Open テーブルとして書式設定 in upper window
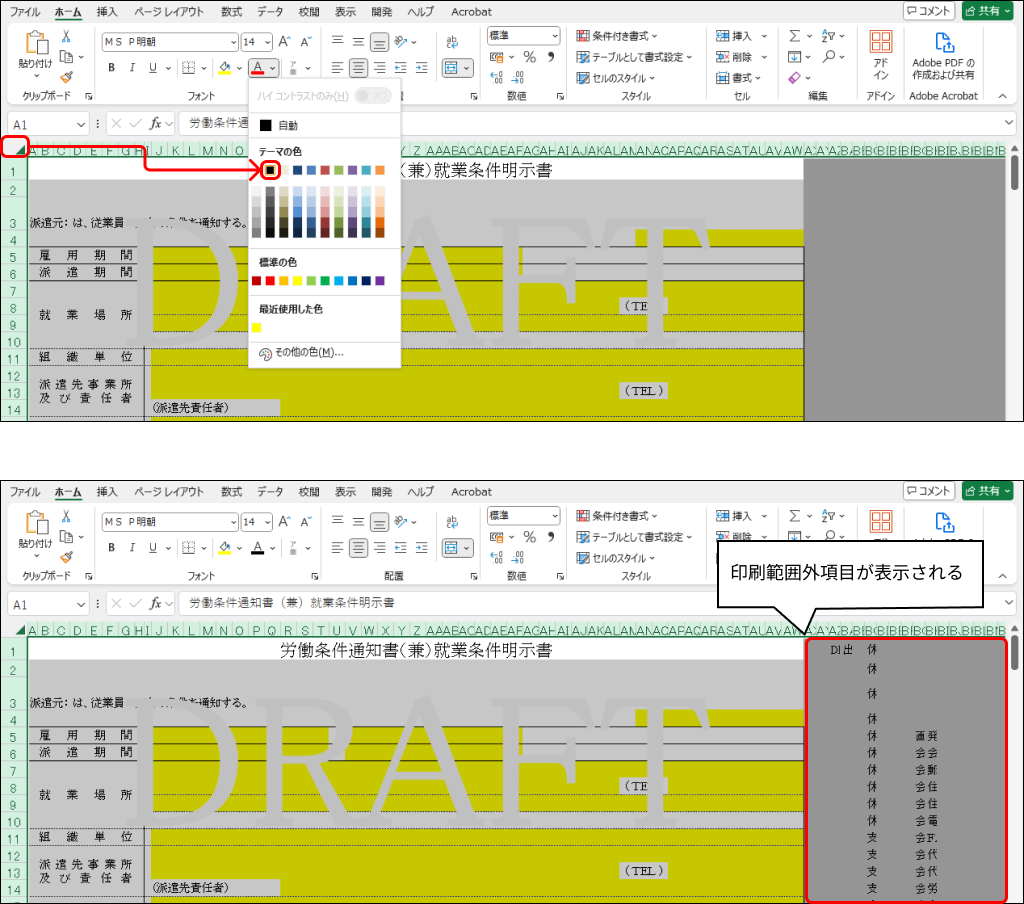The width and height of the screenshot is (1024, 904). pos(634,57)
